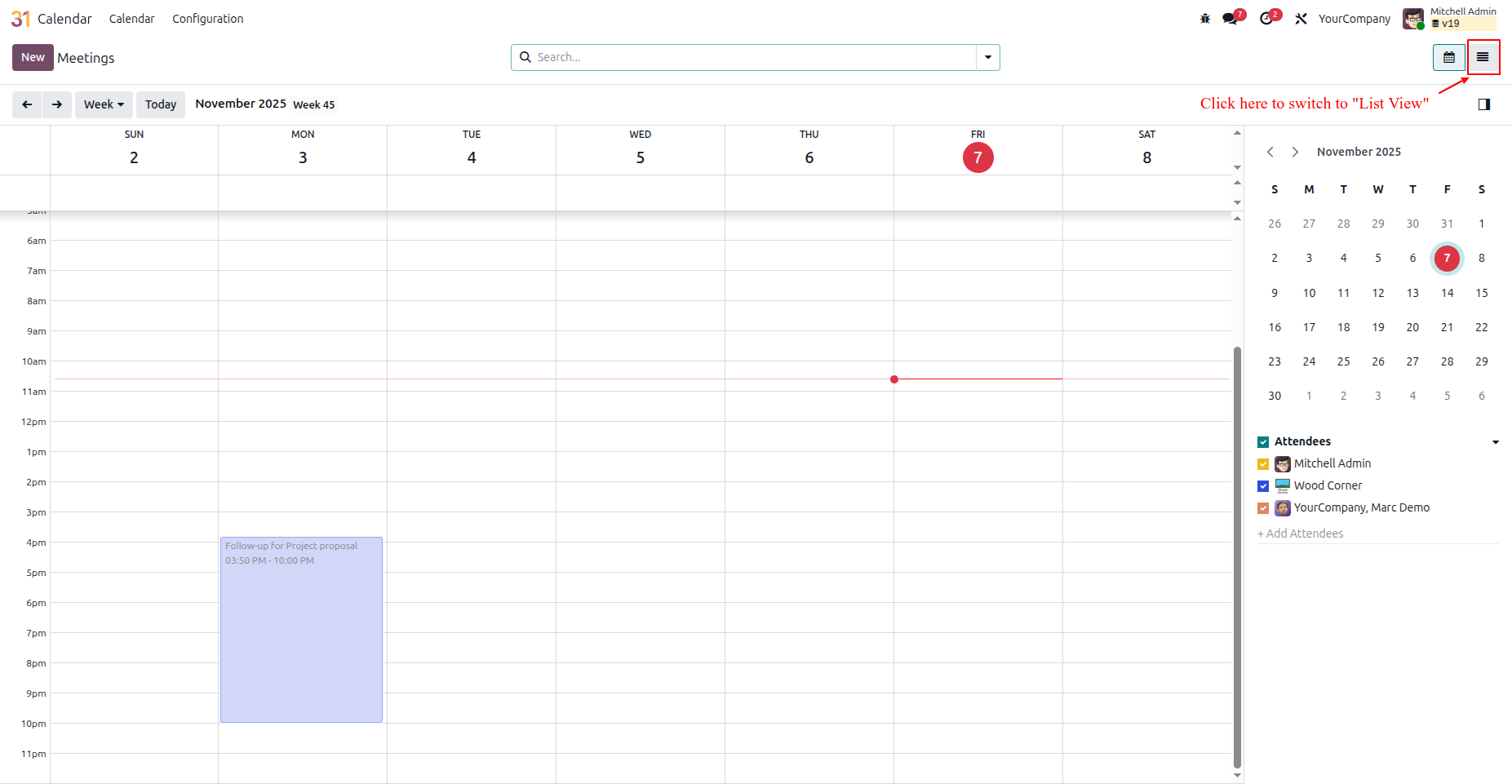Viewport: 1512px width, 784px height.
Task: Collapse the Attendees section arrow
Action: (x=1495, y=442)
